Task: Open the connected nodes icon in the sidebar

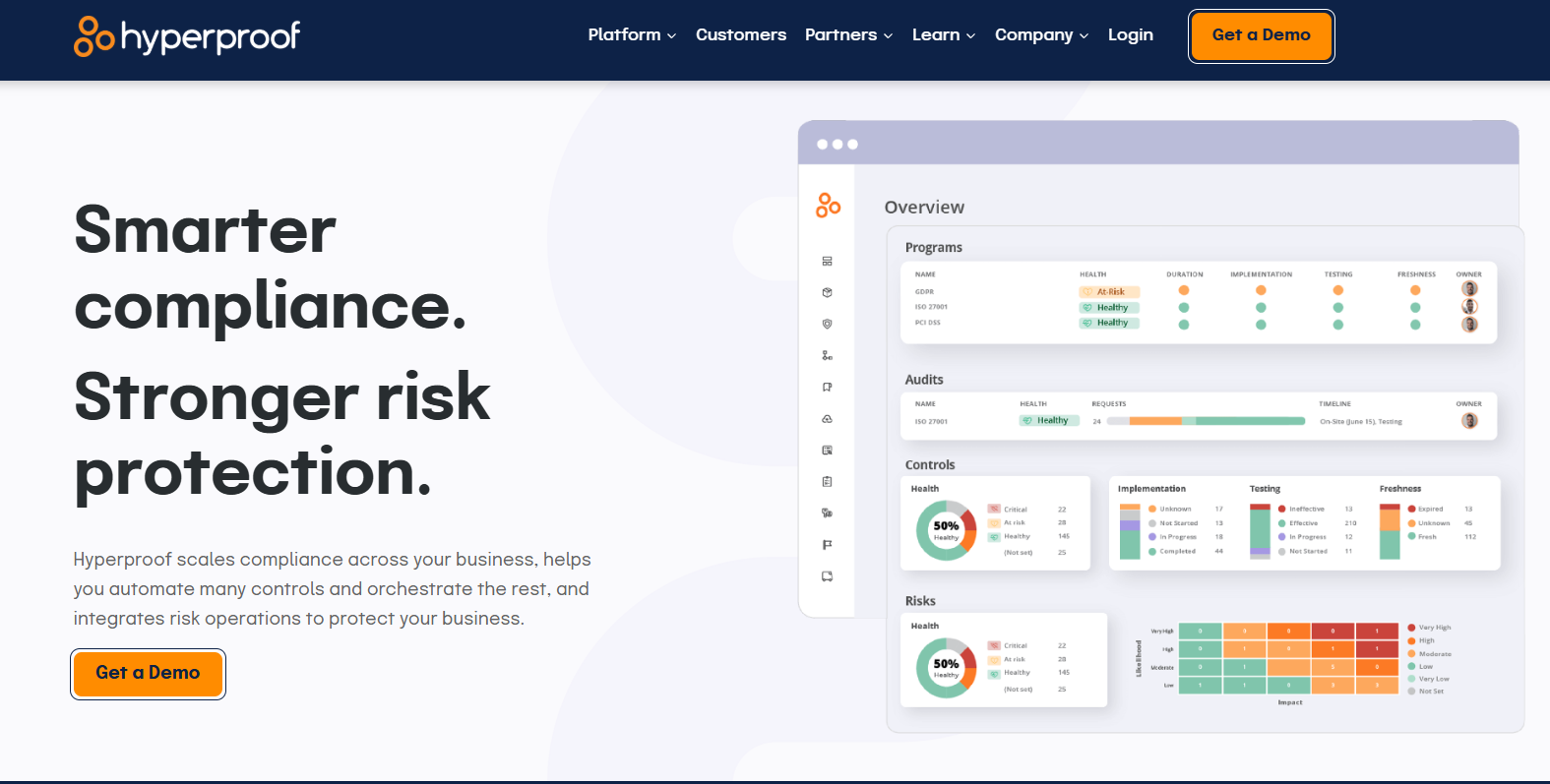Action: click(827, 355)
